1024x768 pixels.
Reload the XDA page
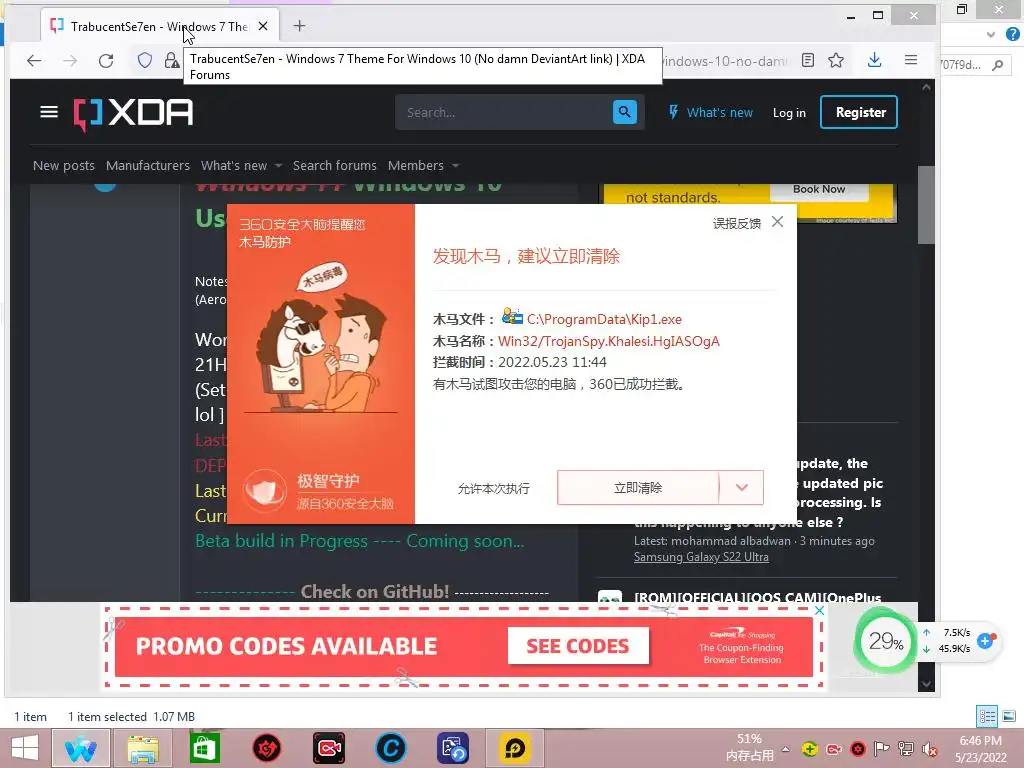(x=106, y=61)
